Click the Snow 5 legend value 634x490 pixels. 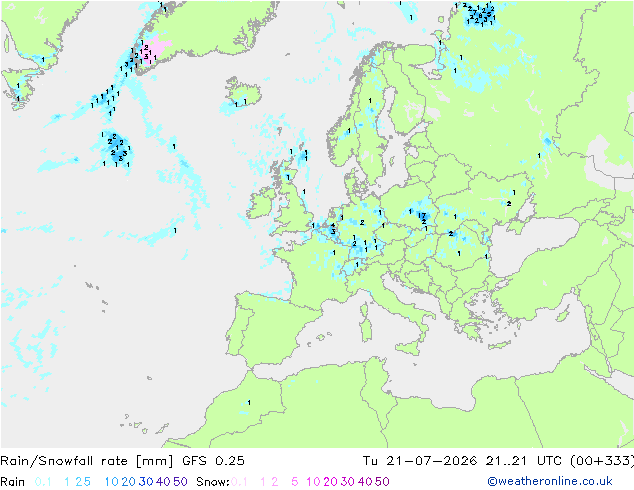[294, 482]
